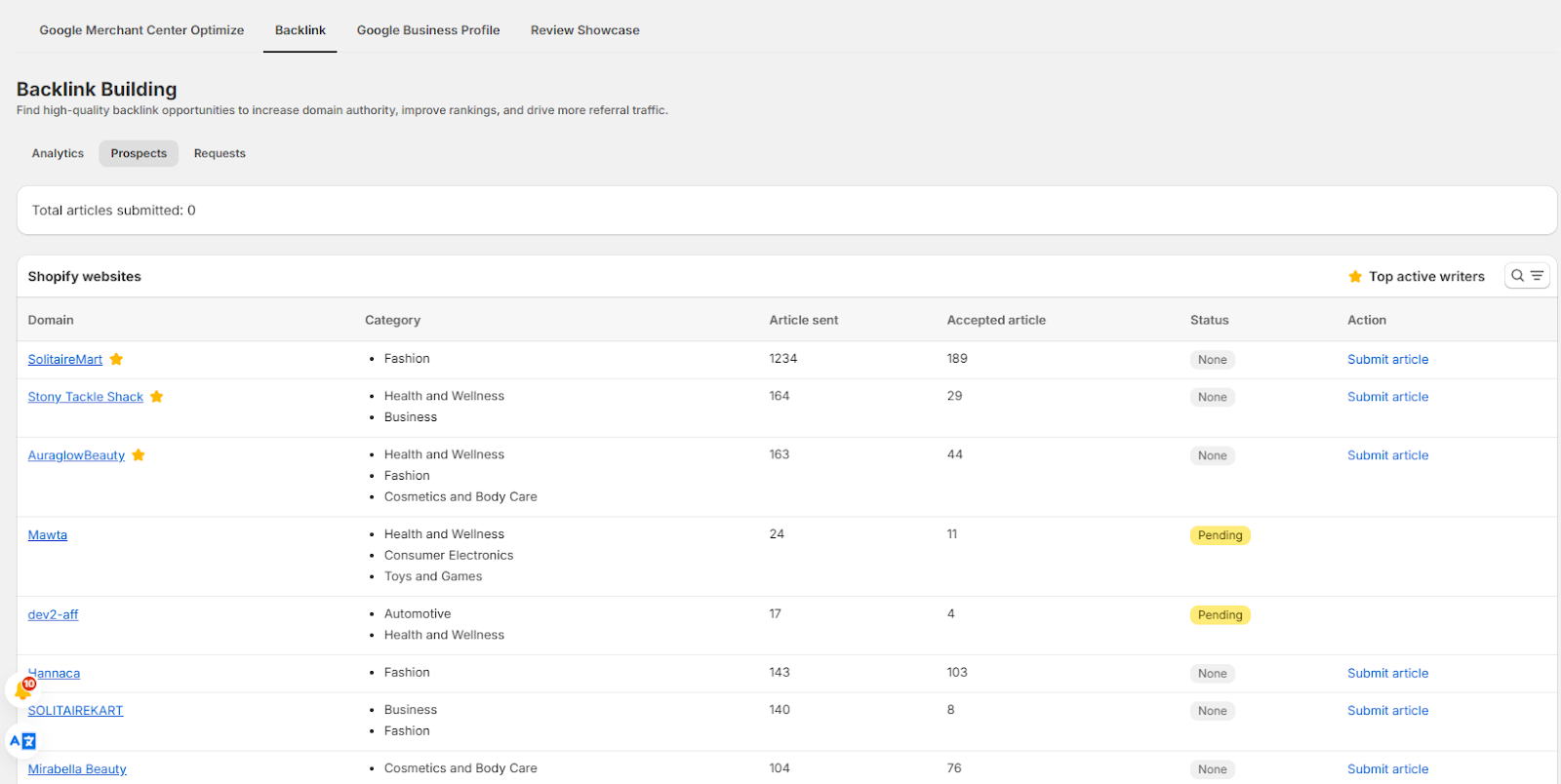The height and width of the screenshot is (784, 1561).
Task: Click the star icon in Top active writers
Action: [1355, 277]
